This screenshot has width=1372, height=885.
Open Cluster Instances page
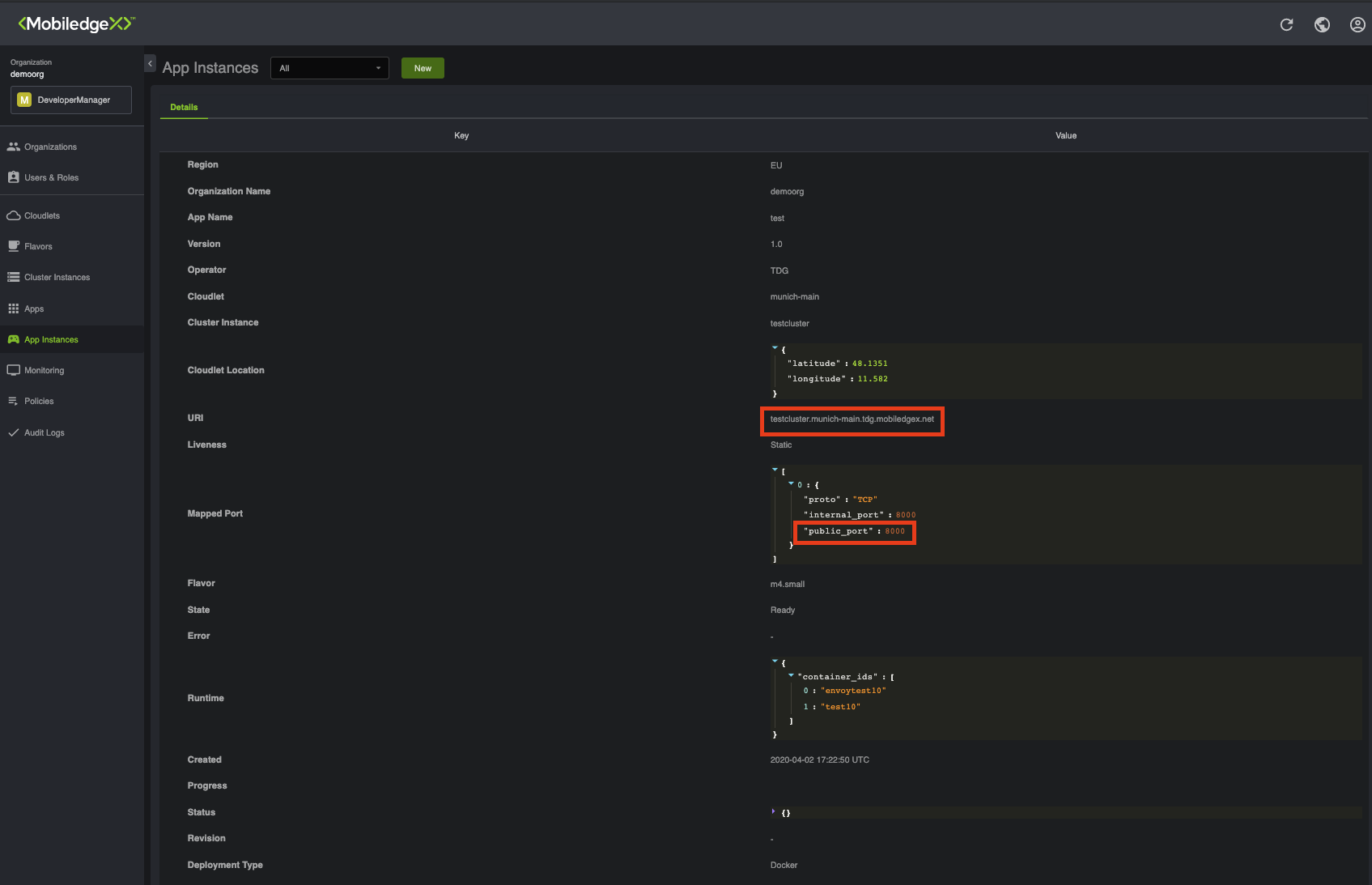[57, 277]
